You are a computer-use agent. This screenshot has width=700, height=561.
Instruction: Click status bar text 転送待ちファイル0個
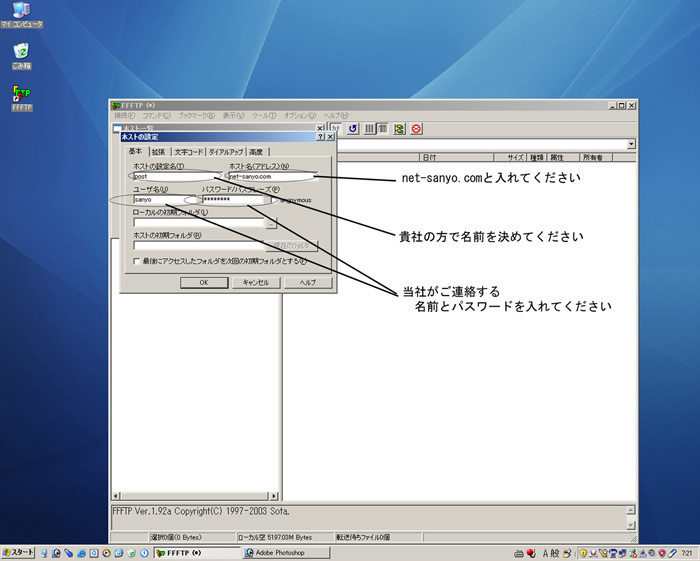[x=363, y=537]
